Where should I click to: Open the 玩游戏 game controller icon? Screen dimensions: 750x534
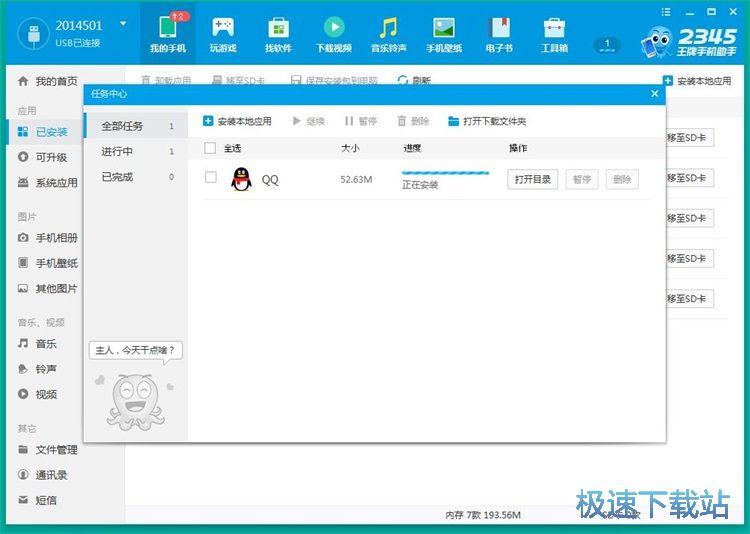point(223,27)
